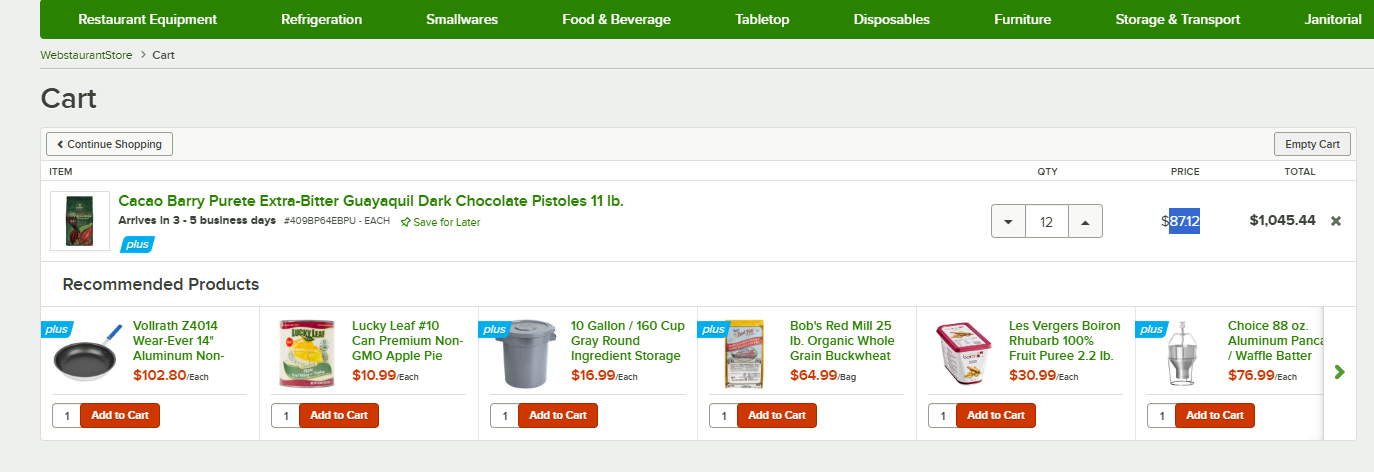Open the Lucky Leaf apple pie can image
This screenshot has height=472, width=1374.
pyautogui.click(x=308, y=353)
